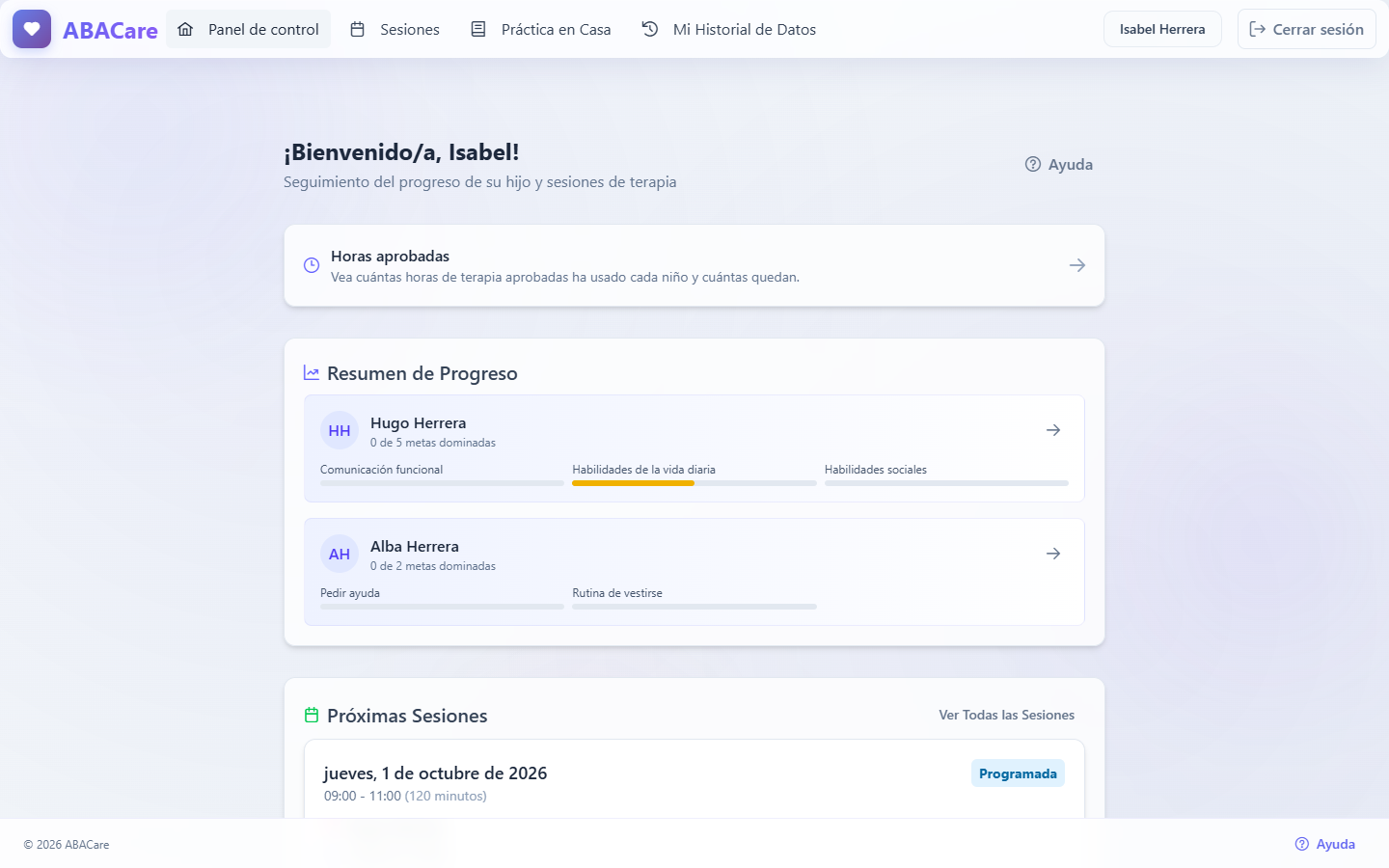The image size is (1389, 868).
Task: Click the '09:00 - 11:00 (120 minutos)' time
Action: (x=405, y=796)
